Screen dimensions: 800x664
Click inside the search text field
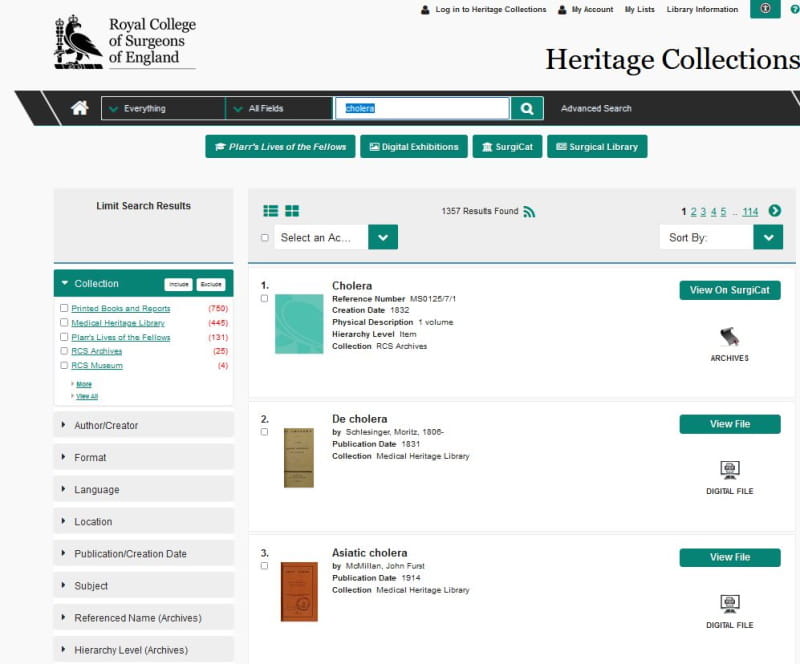point(423,107)
